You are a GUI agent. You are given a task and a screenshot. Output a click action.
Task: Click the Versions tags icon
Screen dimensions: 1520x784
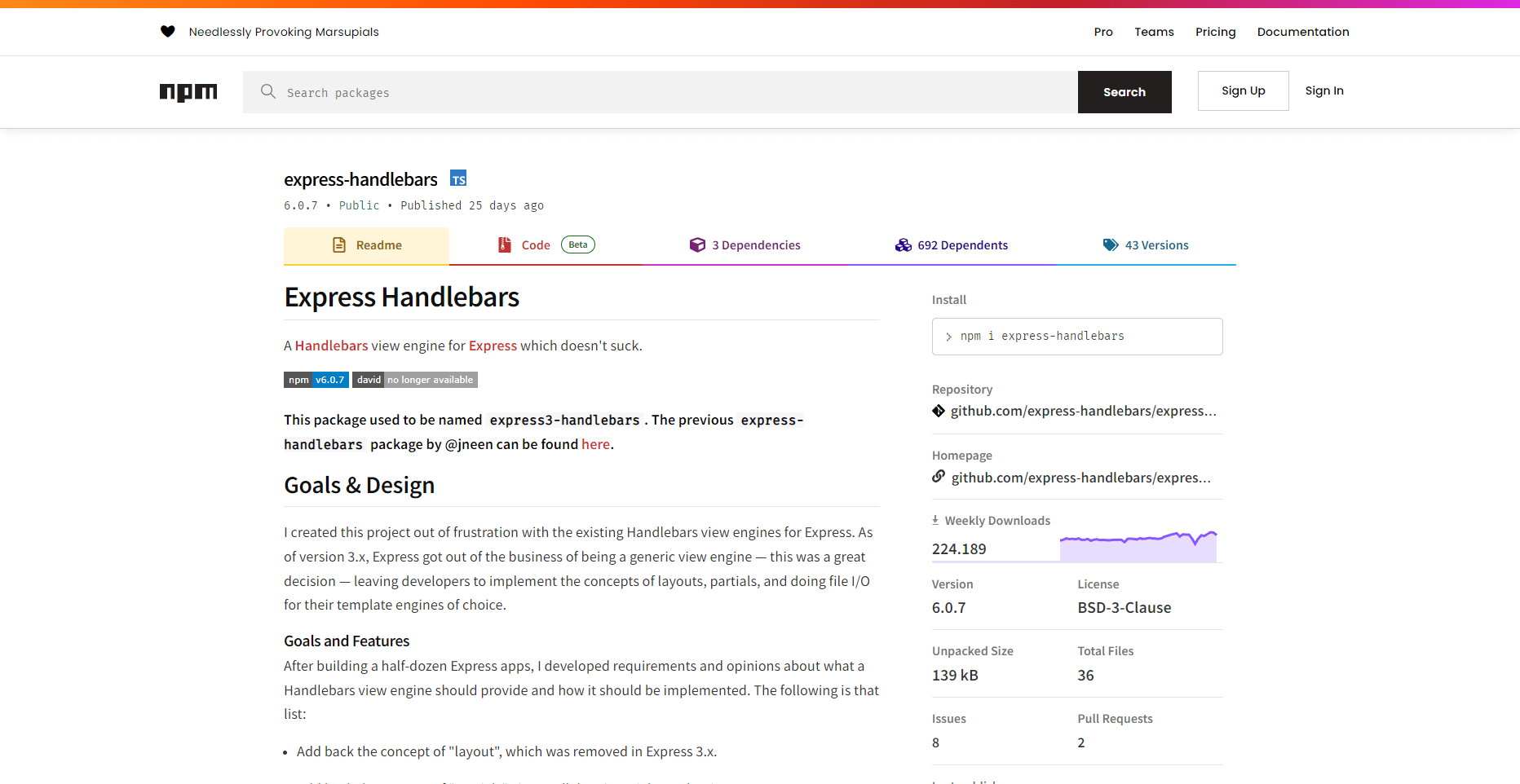(1111, 245)
